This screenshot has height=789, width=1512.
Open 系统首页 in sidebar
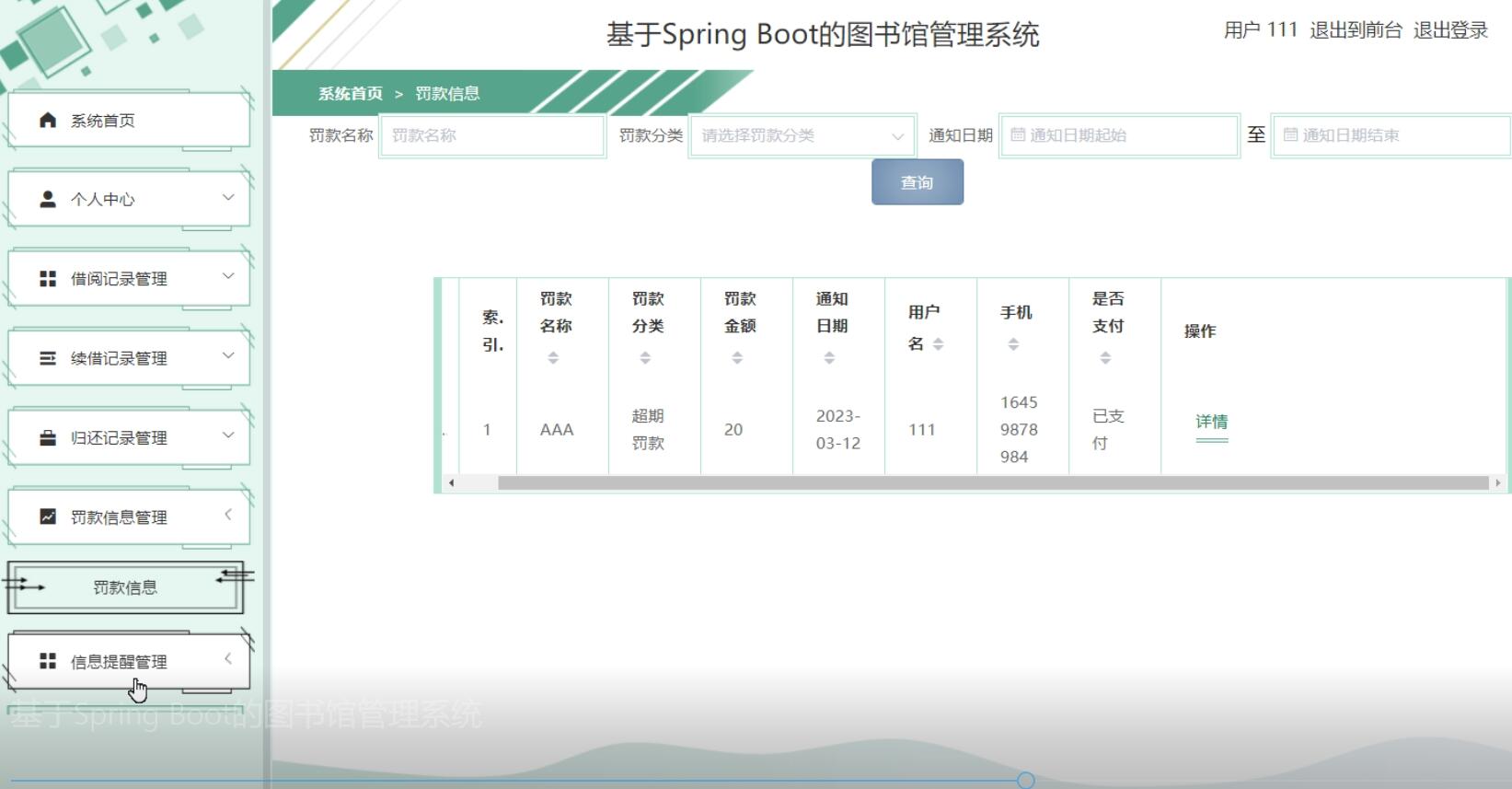tap(129, 121)
